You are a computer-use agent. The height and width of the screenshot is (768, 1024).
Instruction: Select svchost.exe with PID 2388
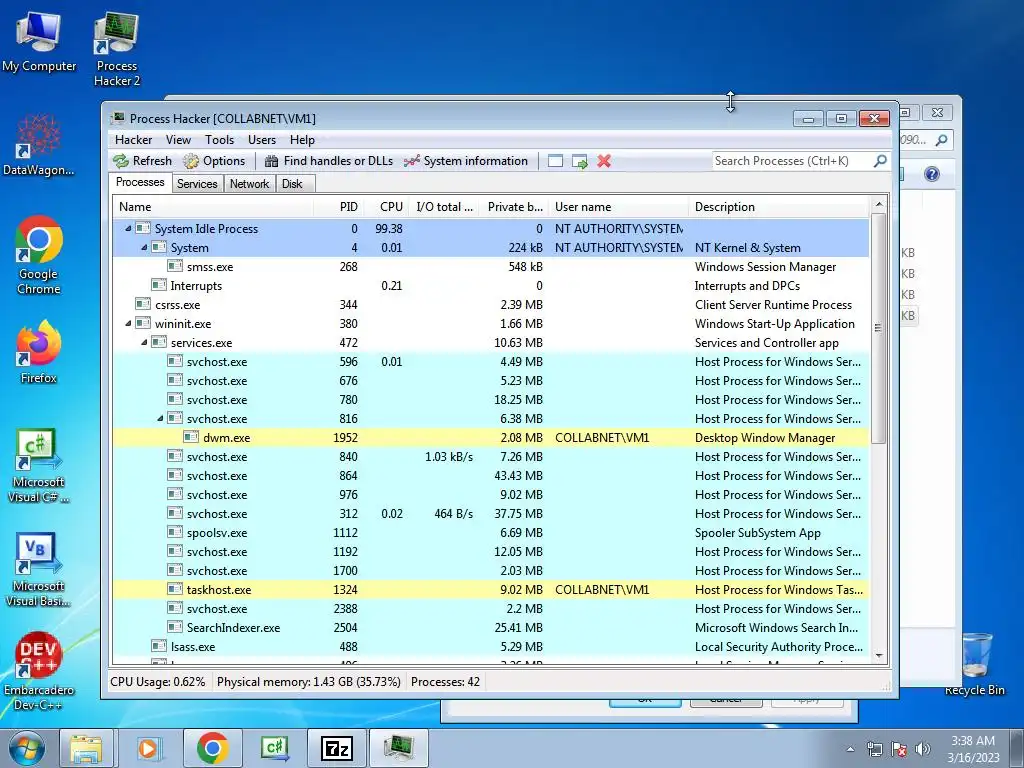[x=491, y=608]
